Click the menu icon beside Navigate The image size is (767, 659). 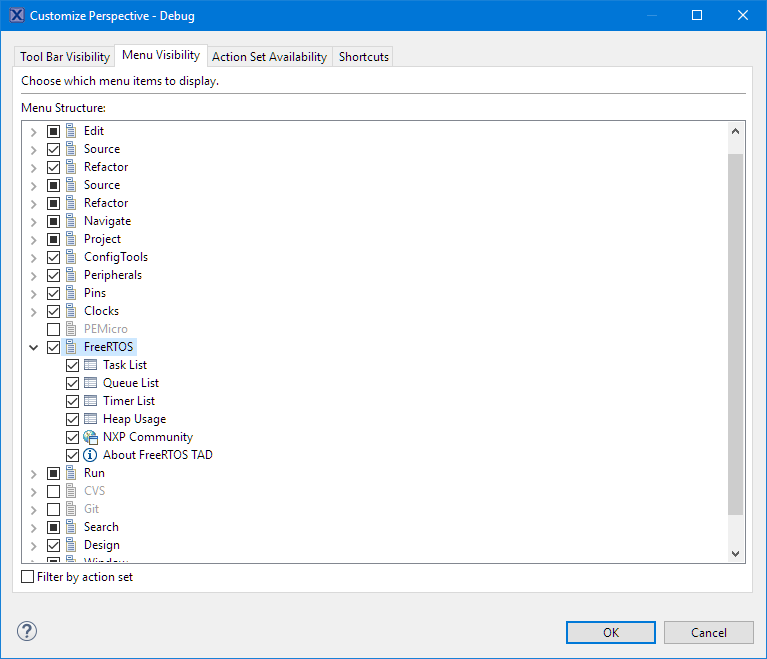tap(71, 221)
